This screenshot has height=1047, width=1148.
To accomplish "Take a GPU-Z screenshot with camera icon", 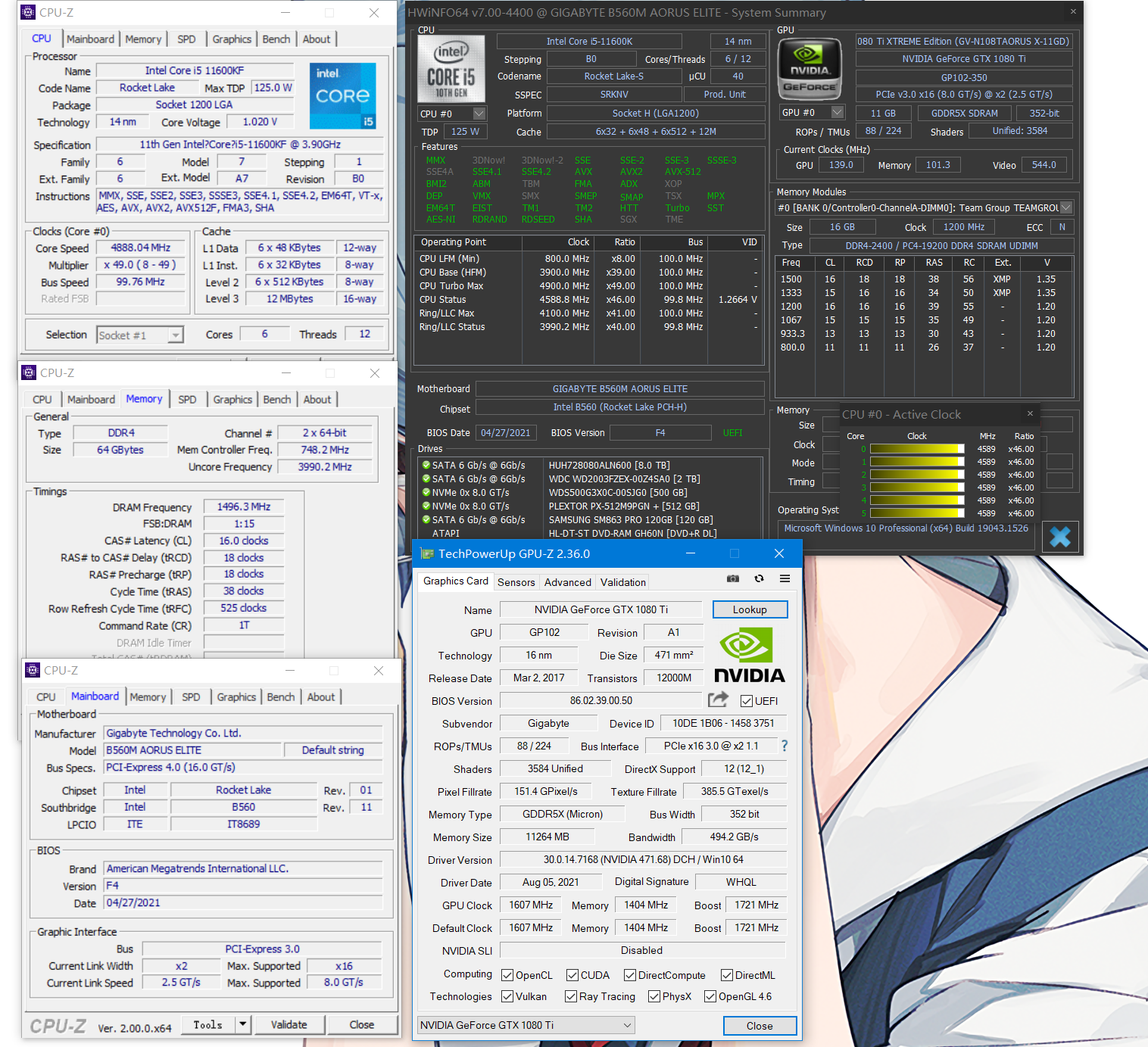I will pos(733,578).
